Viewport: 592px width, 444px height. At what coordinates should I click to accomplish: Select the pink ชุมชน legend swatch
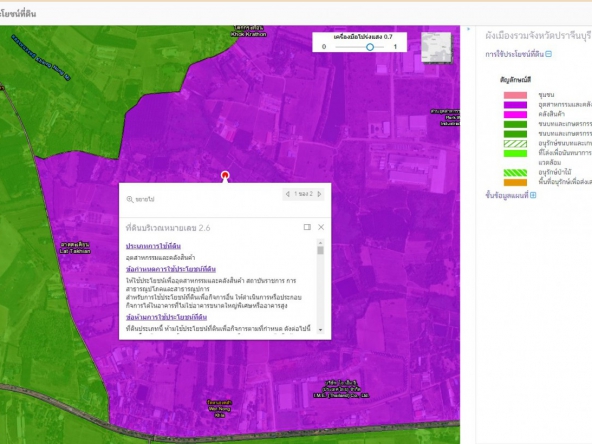(515, 95)
